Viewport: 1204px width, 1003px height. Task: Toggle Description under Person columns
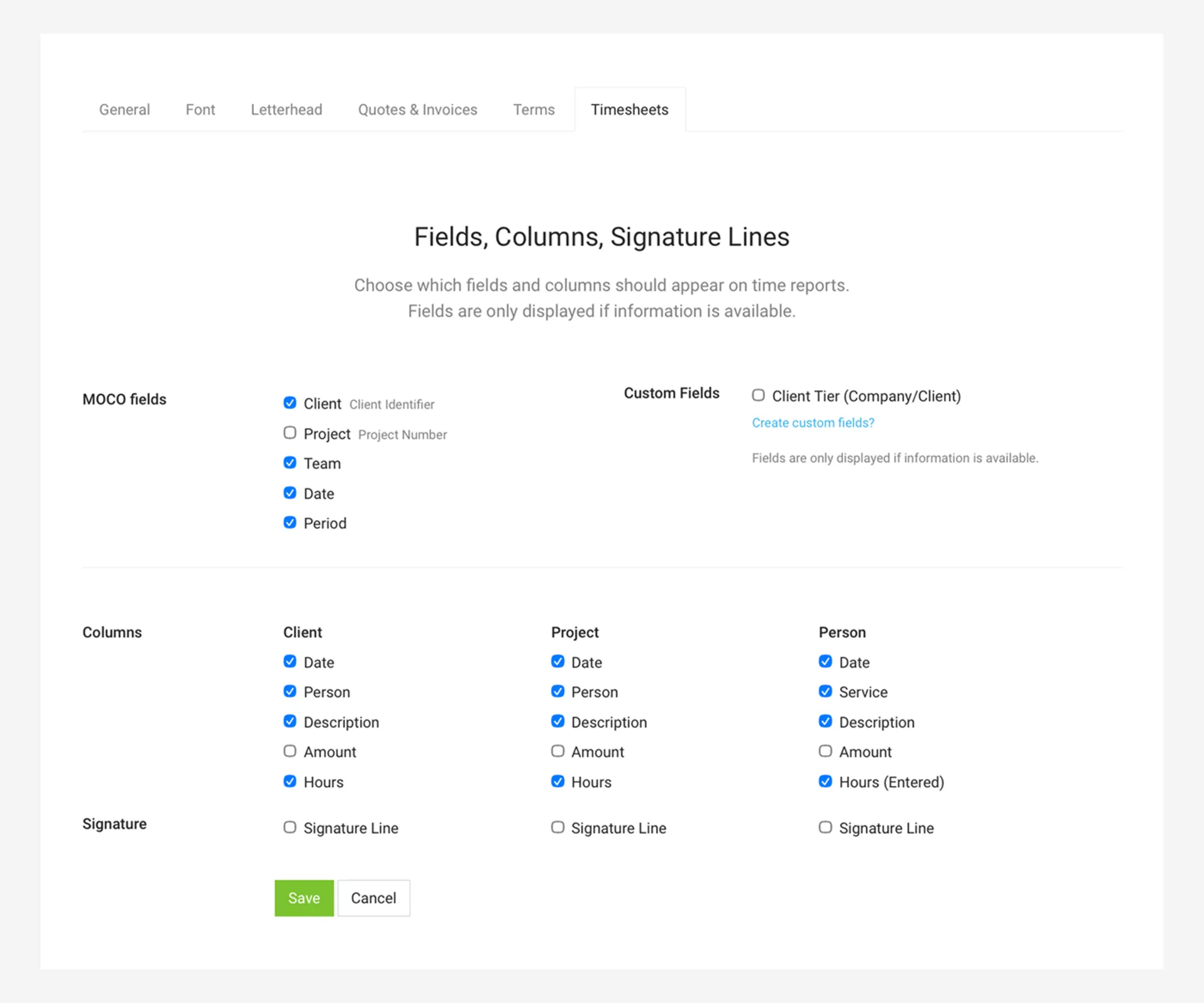pos(825,721)
